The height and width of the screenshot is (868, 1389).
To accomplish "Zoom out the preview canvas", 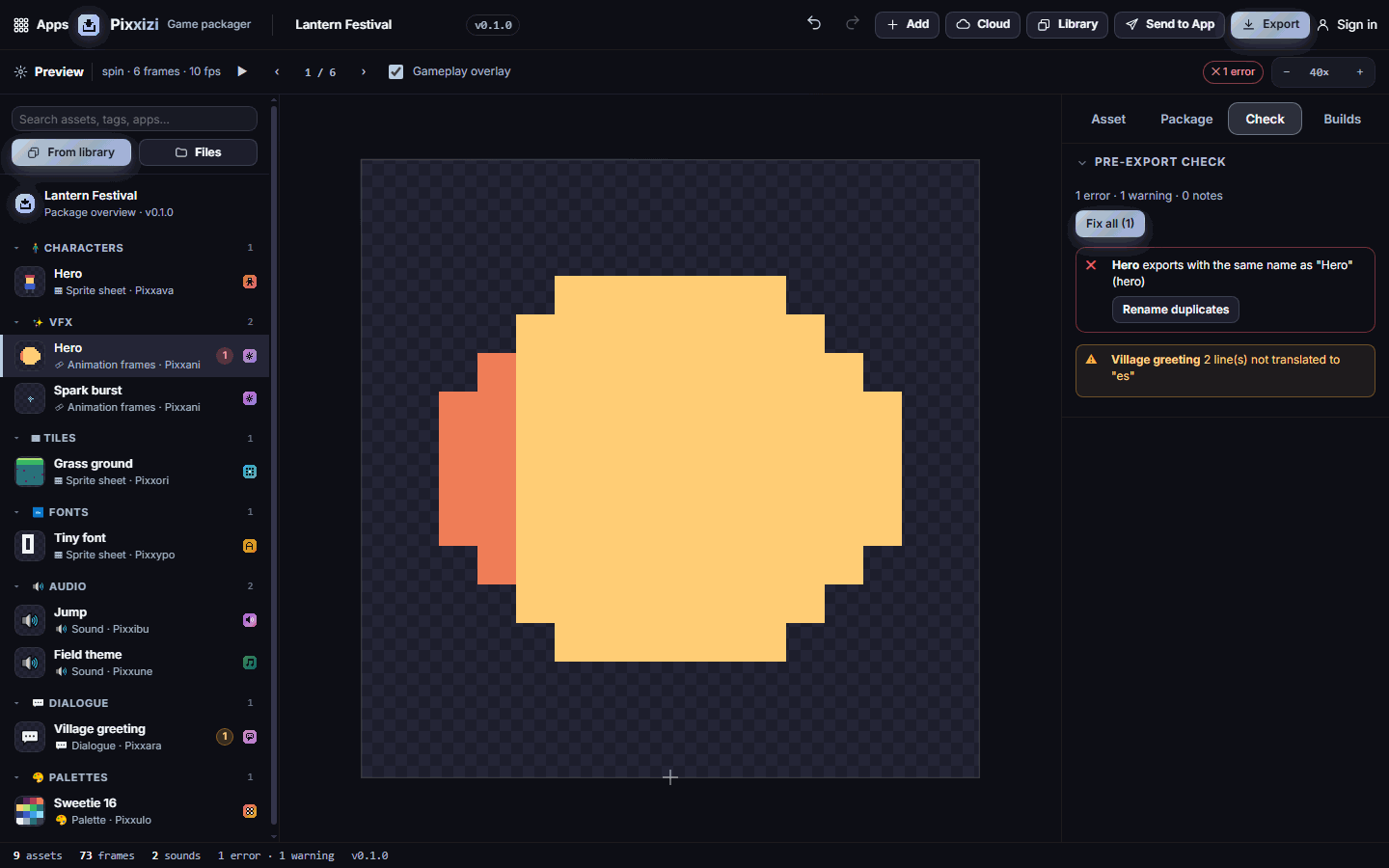I will tap(1286, 72).
